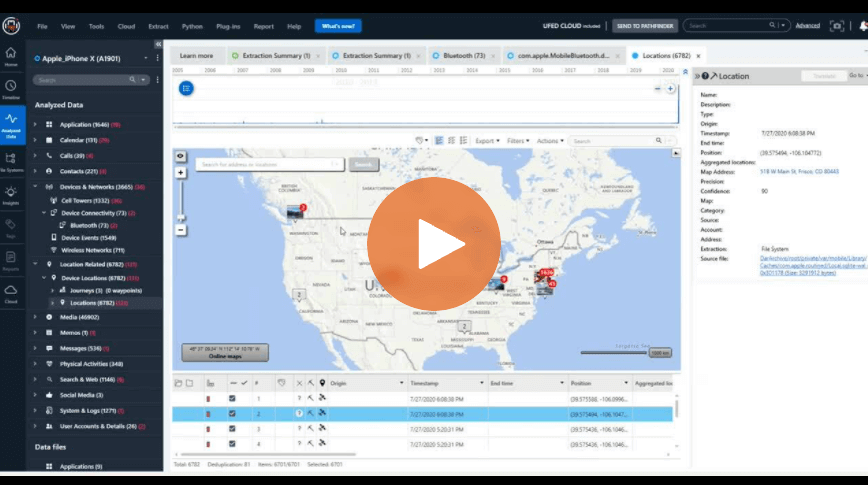Open the Timeline sidebar section
This screenshot has height=485, width=868.
pos(11,90)
